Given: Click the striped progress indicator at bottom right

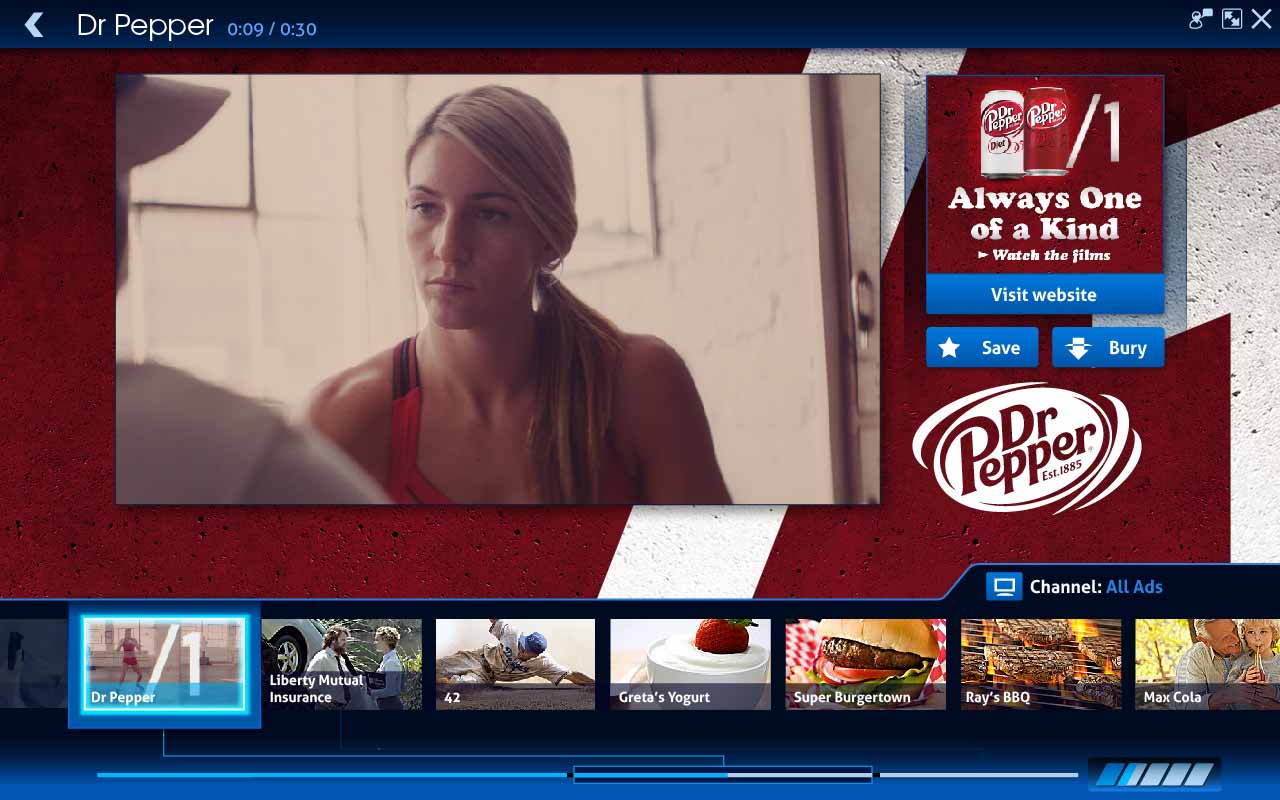Looking at the screenshot, I should [1155, 774].
